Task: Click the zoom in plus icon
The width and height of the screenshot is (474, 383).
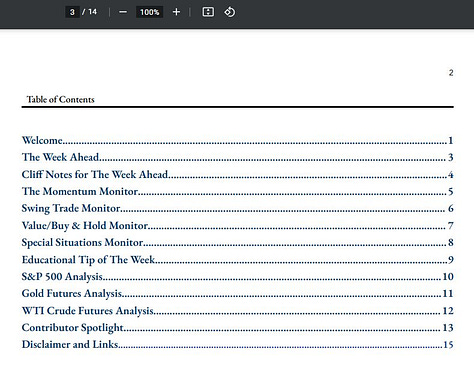Action: pos(176,12)
